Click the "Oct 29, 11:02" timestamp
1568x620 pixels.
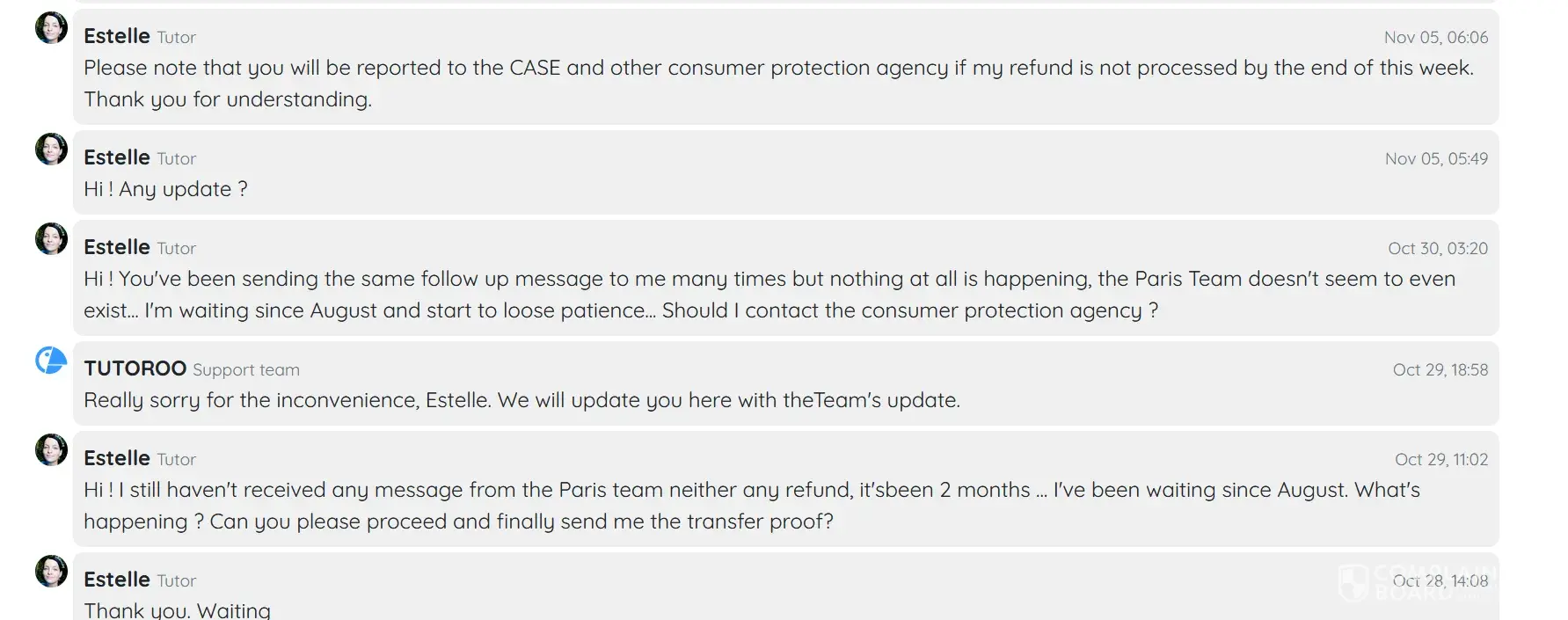[x=1440, y=460]
